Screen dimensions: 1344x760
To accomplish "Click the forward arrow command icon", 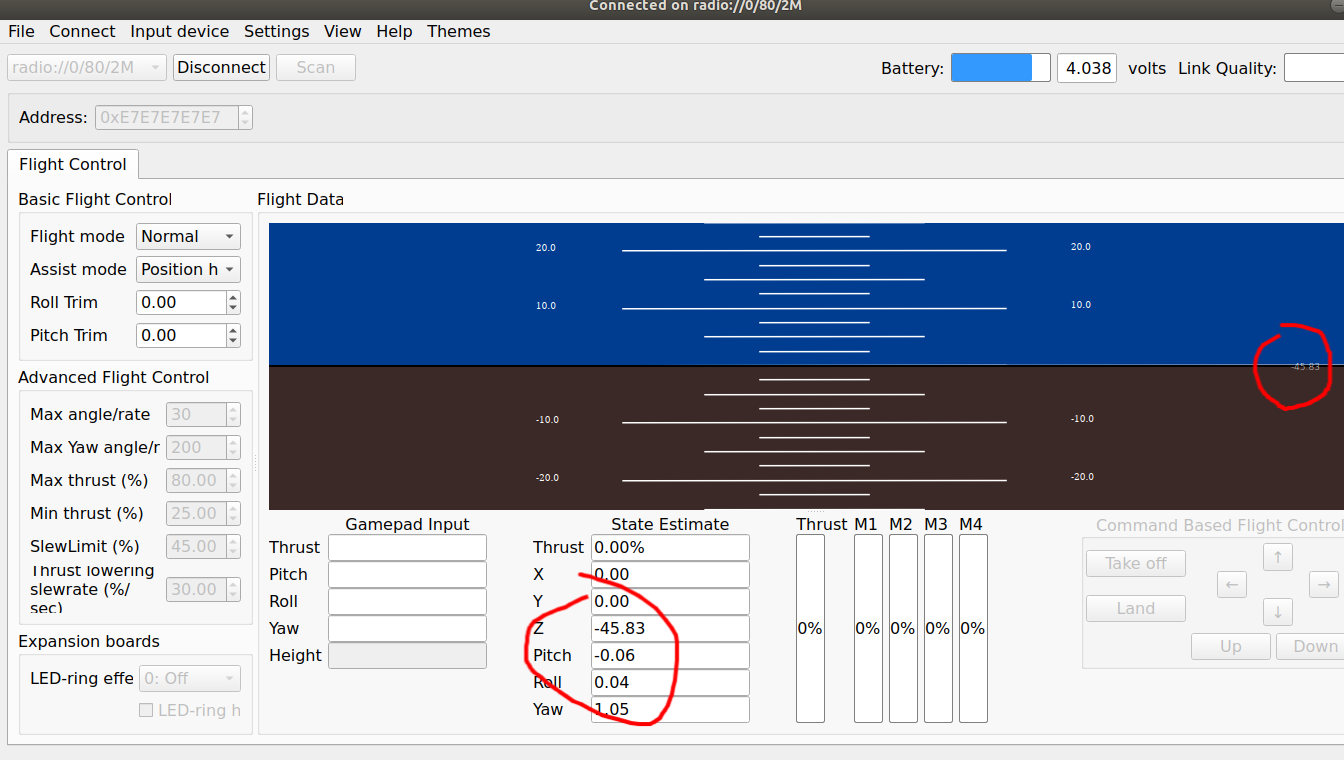I will point(1278,557).
